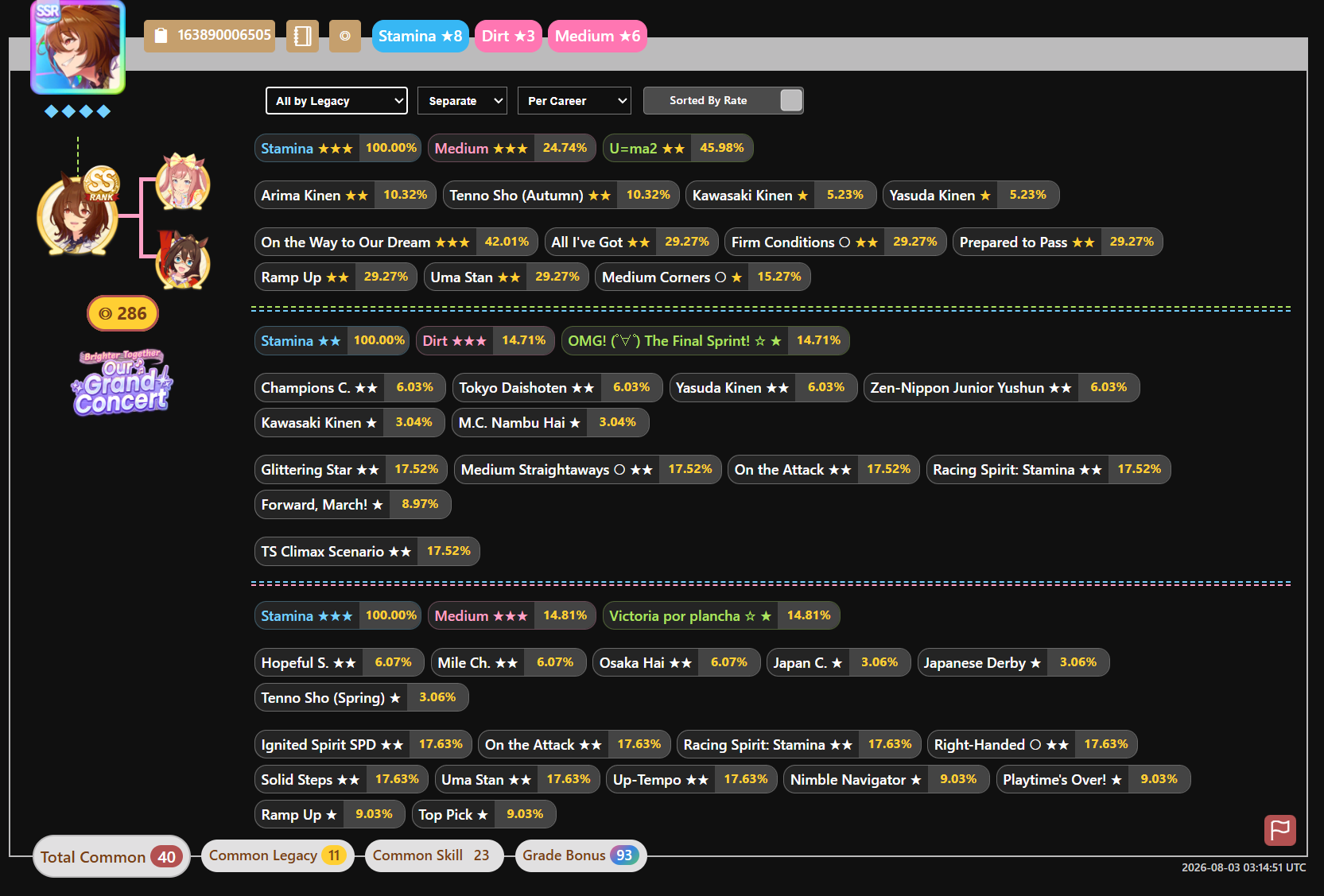Click the Our Grand Concert scenario logo

point(122,382)
